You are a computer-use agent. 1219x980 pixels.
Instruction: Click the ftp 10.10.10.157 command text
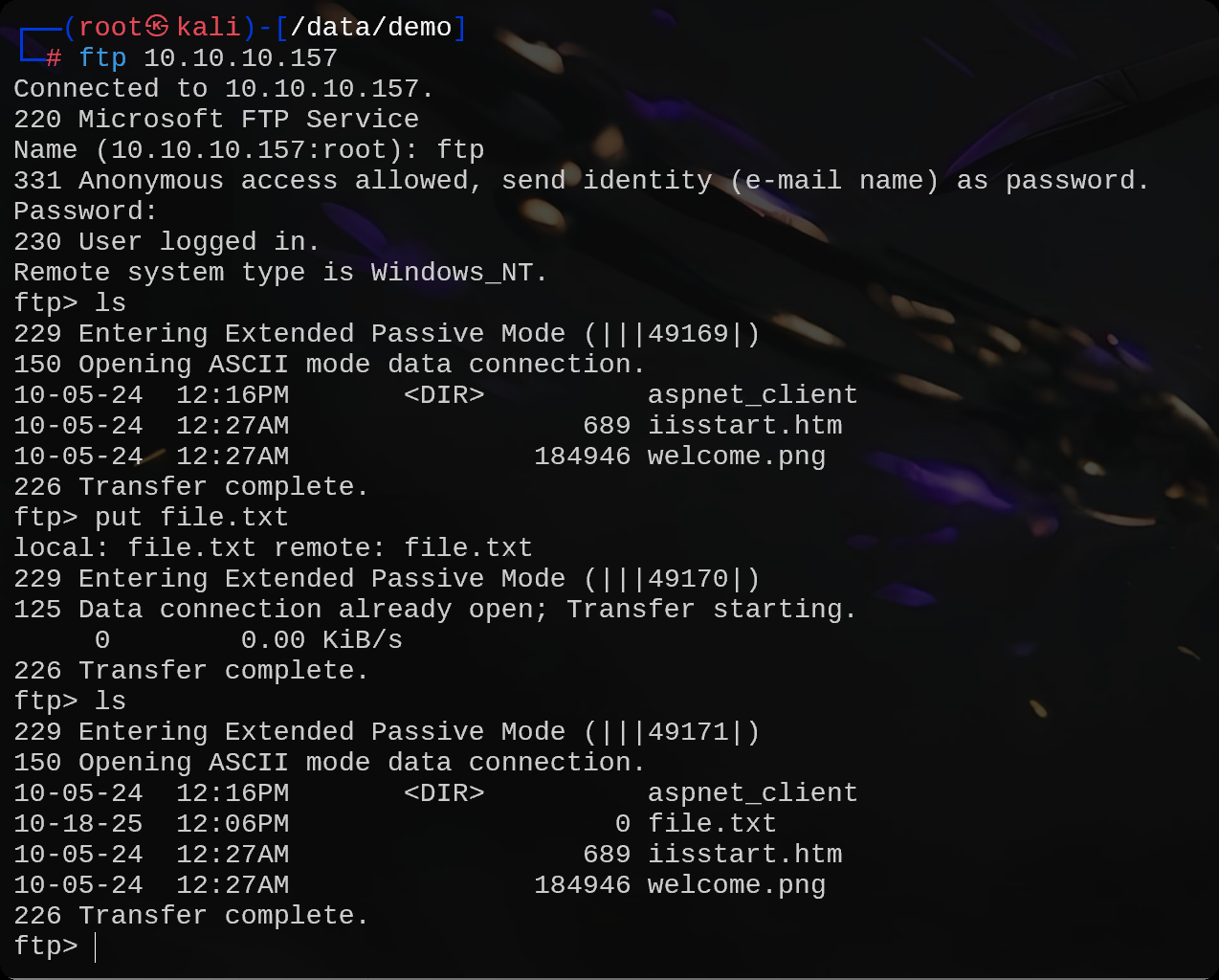pyautogui.click(x=208, y=58)
